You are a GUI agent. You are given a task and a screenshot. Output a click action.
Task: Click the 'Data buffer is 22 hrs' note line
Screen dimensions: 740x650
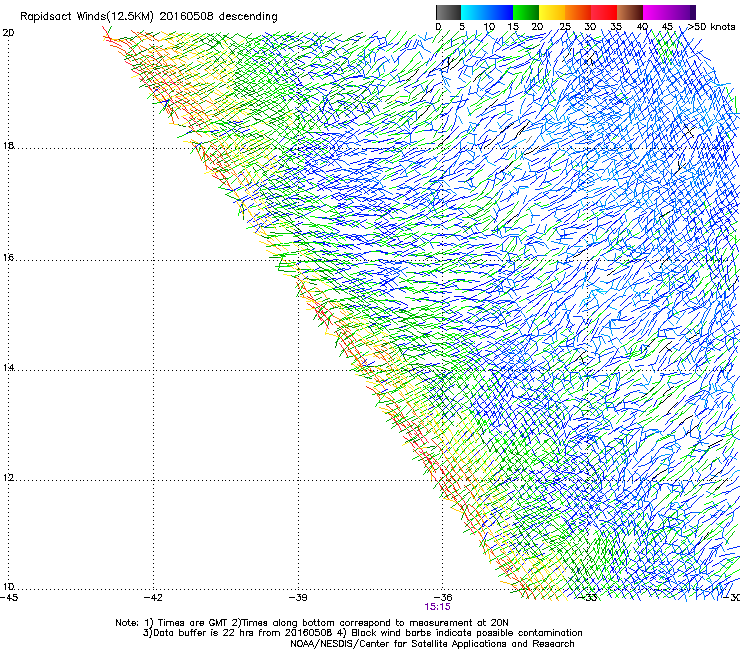[x=362, y=633]
